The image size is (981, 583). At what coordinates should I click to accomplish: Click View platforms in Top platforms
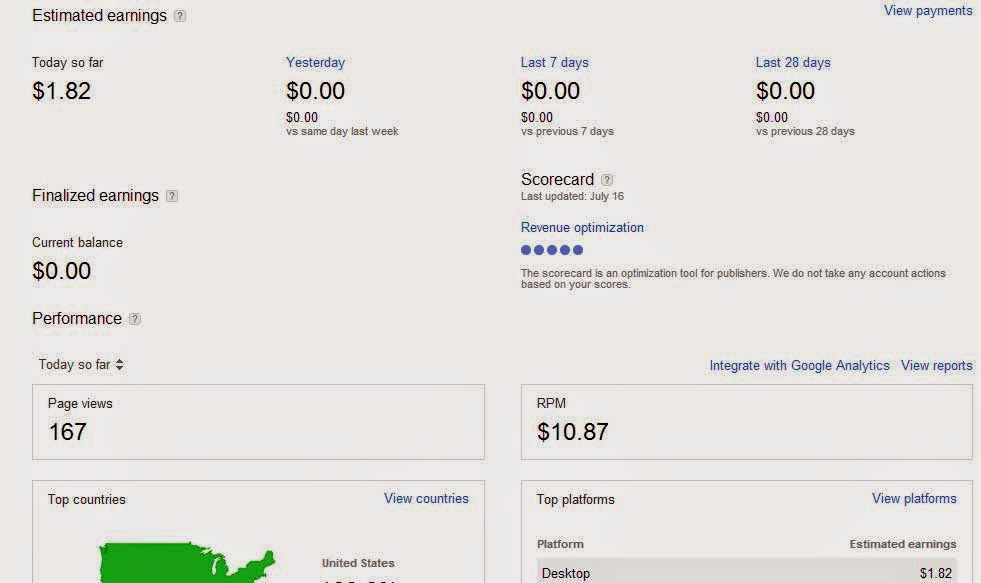[914, 498]
